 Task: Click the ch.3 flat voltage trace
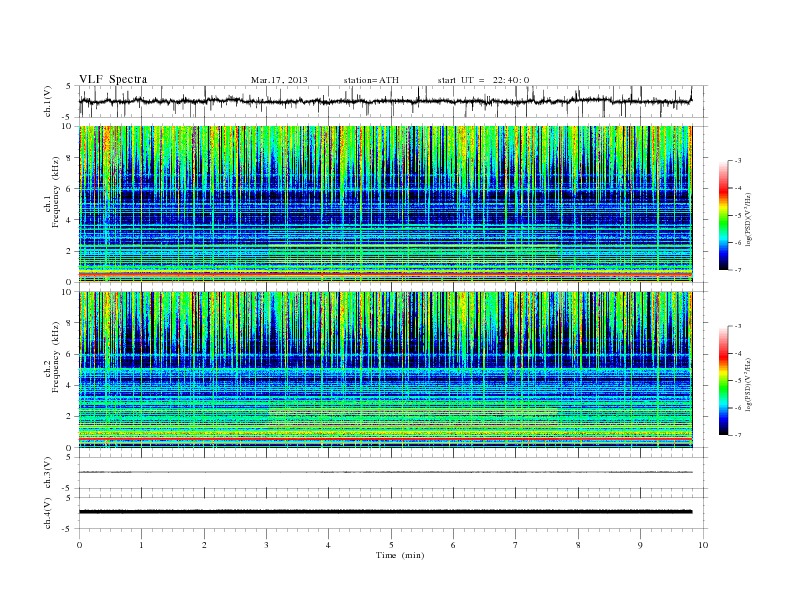pos(385,472)
